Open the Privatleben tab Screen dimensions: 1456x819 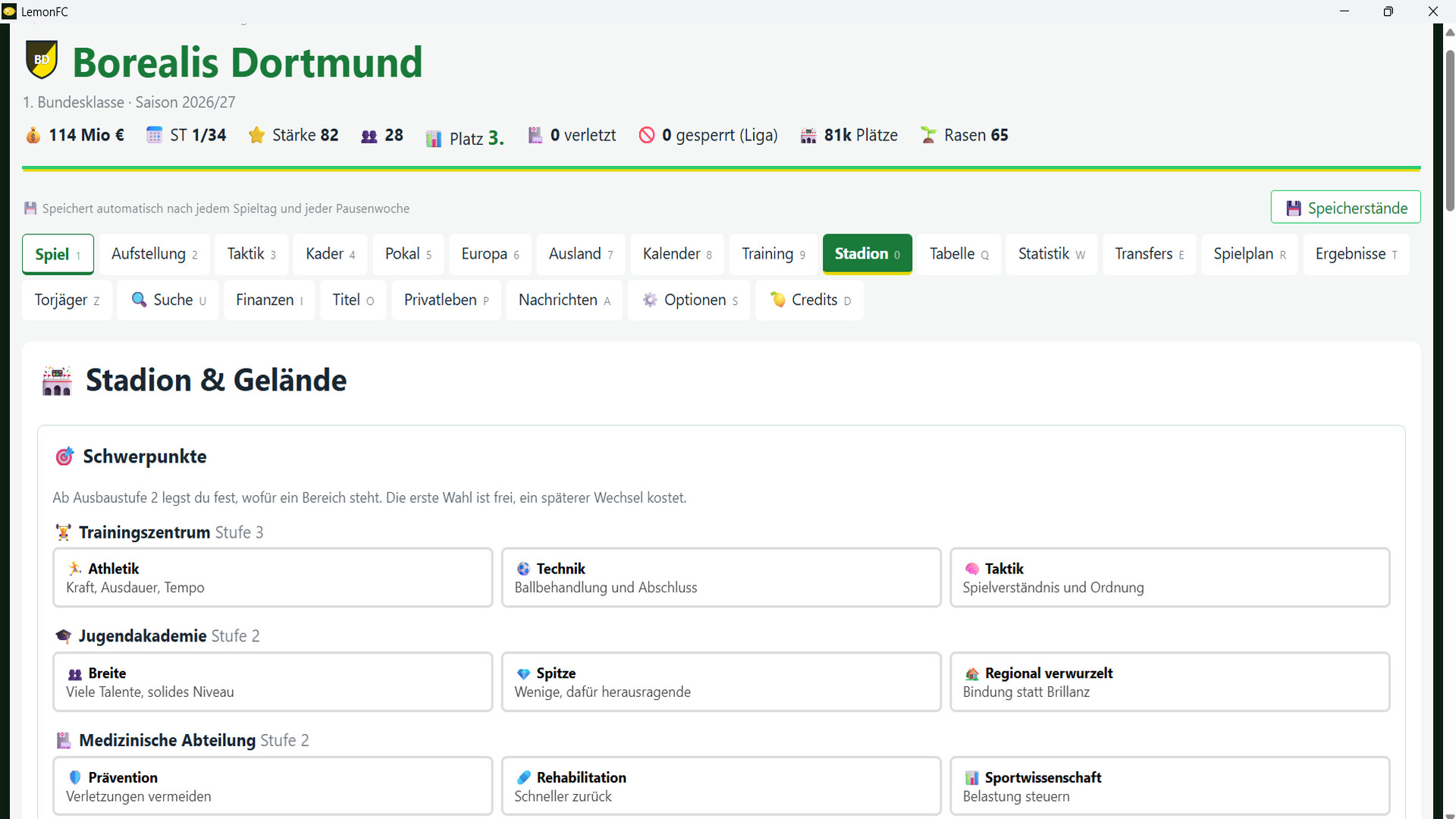point(447,300)
